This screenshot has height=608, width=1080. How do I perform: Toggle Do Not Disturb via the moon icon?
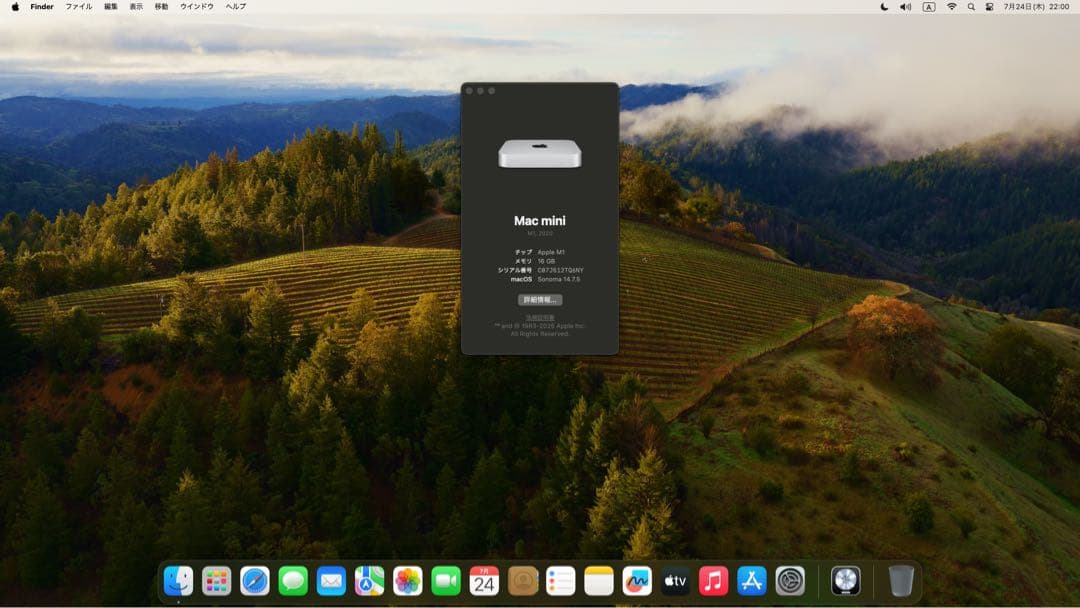[x=884, y=8]
